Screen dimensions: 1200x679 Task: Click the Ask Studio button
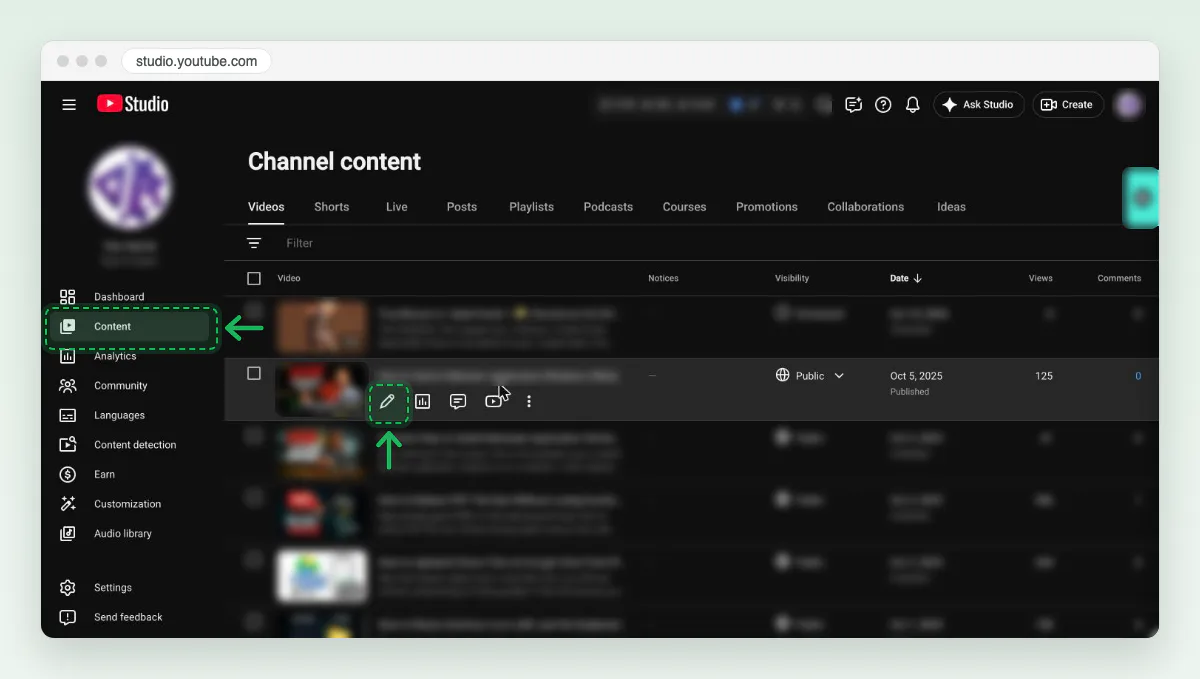coord(979,104)
